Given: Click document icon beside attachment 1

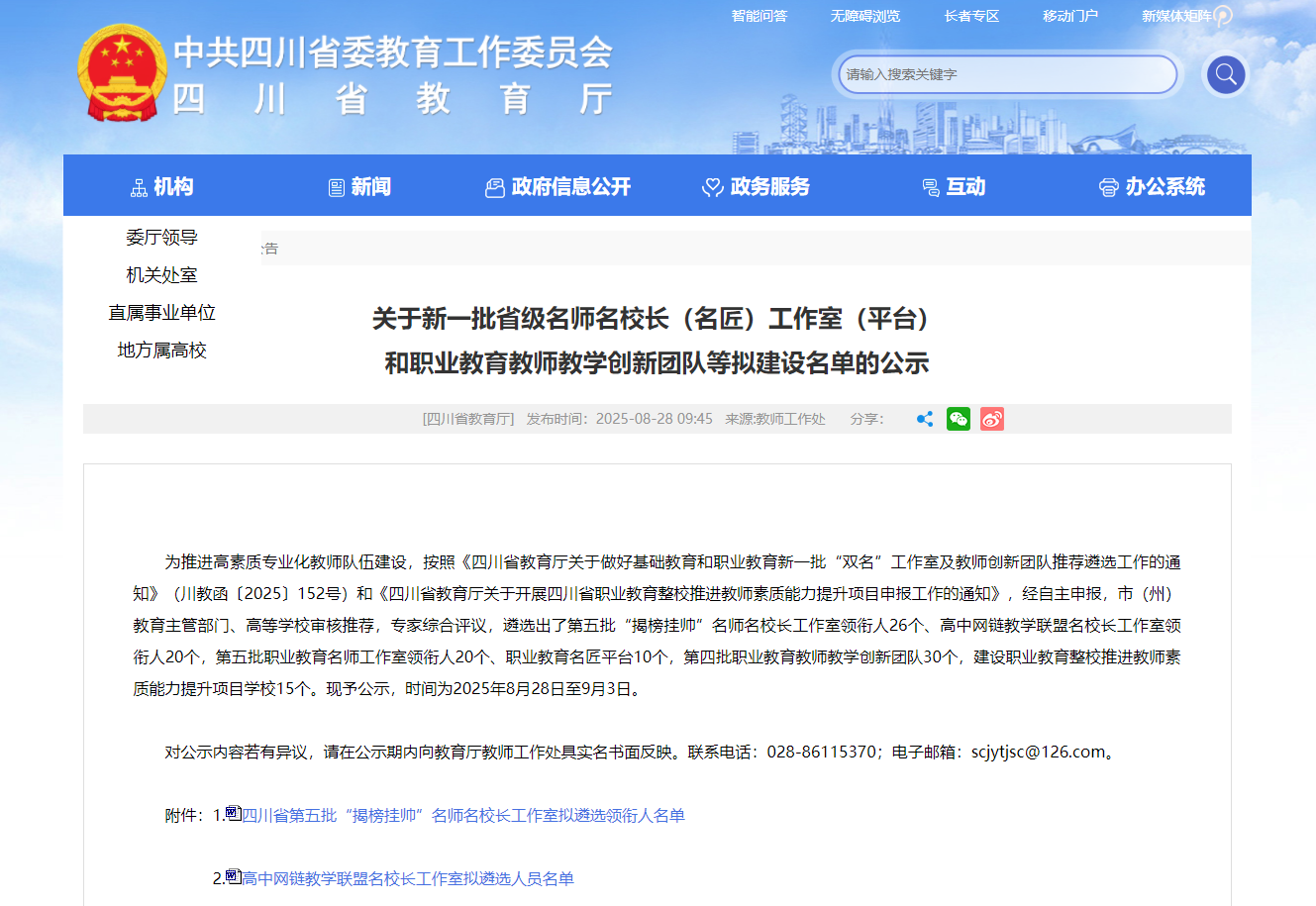Looking at the screenshot, I should tap(234, 813).
